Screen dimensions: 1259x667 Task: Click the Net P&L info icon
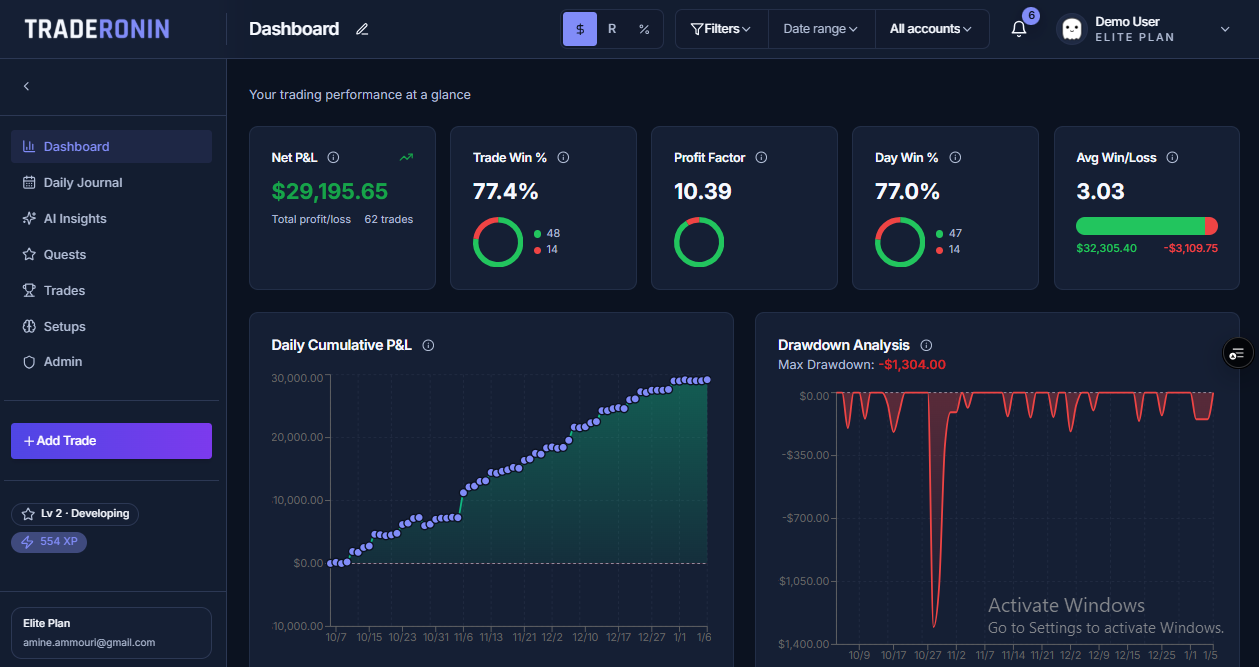tap(334, 157)
